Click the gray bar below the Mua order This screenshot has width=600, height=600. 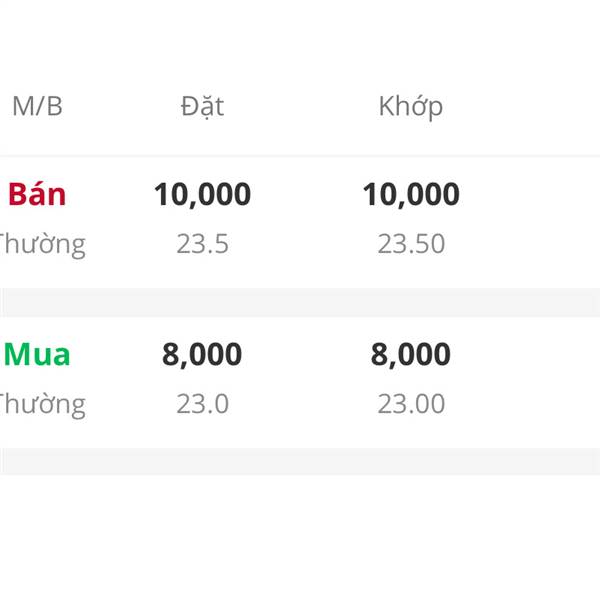point(300,461)
